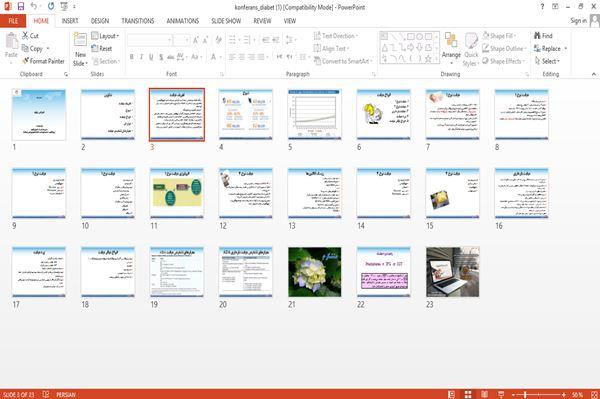Open the REVIEW tab
Image resolution: width=600 pixels, height=399 pixels.
262,21
